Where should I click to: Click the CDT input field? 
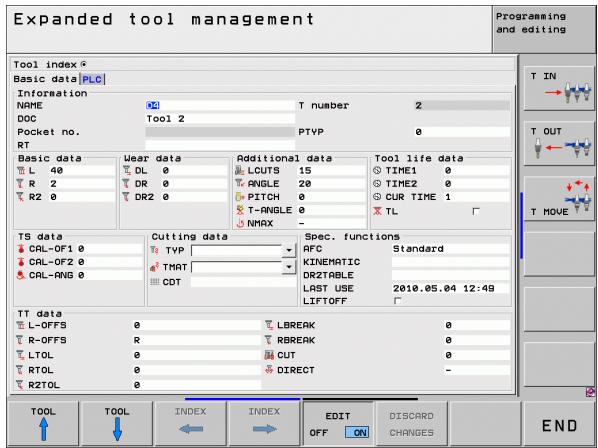coord(243,282)
